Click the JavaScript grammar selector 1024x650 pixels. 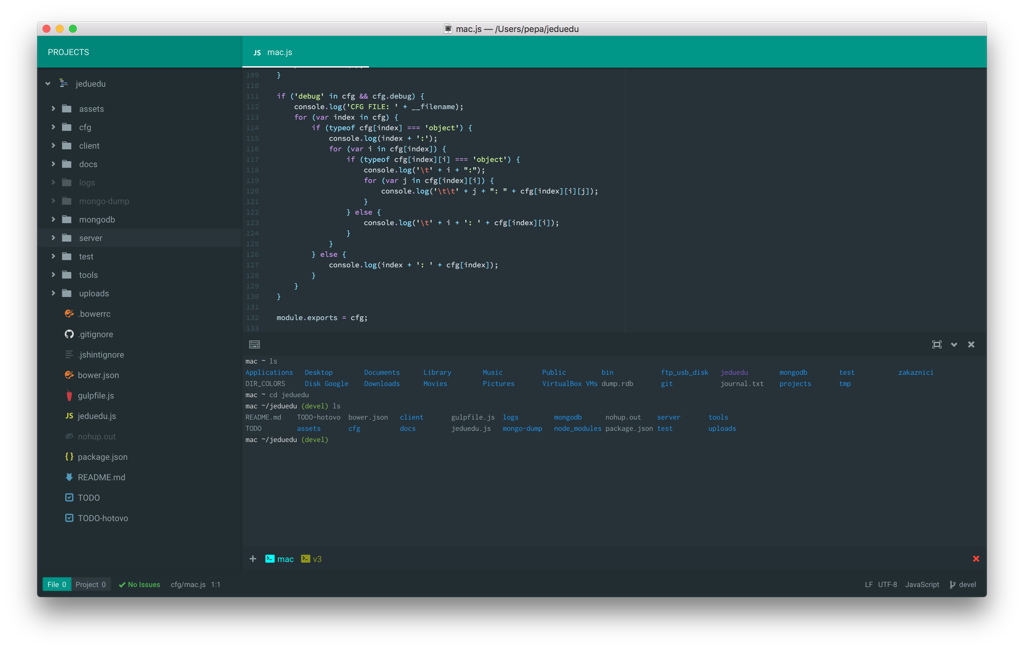(x=921, y=584)
